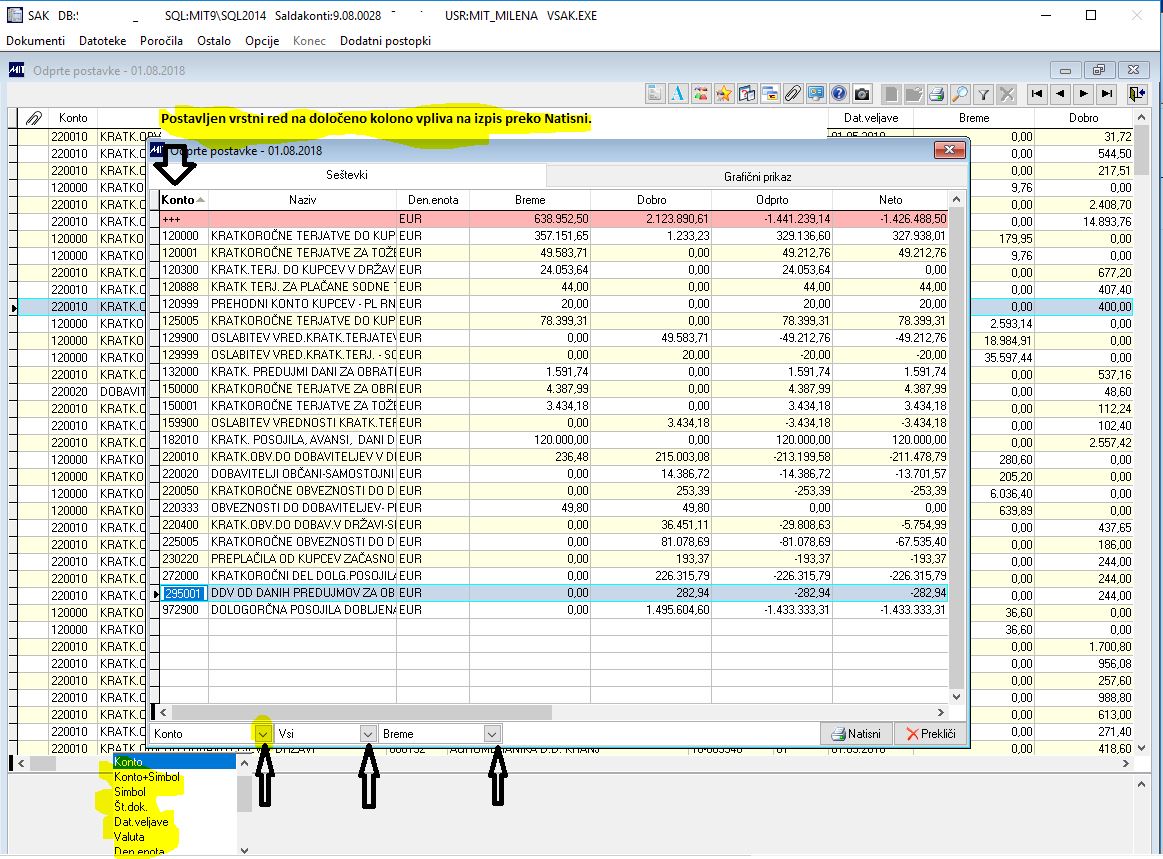
Task: Click the Den.enota column header
Action: [x=433, y=200]
